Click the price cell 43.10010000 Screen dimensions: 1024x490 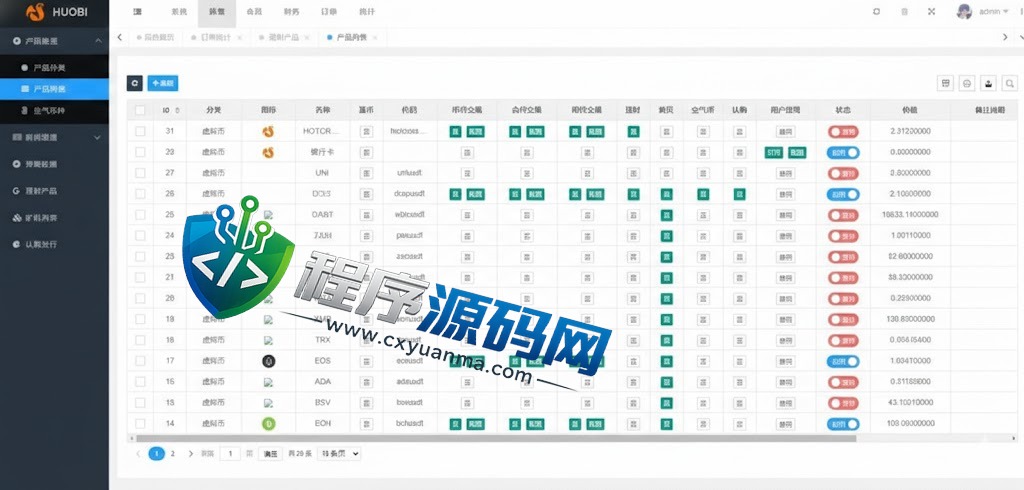(910, 402)
